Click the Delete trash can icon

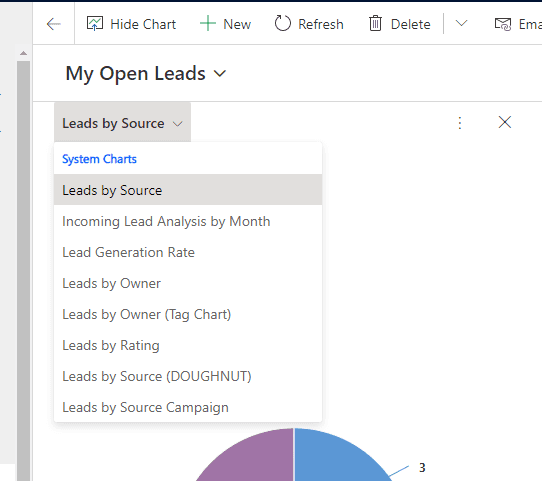375,23
